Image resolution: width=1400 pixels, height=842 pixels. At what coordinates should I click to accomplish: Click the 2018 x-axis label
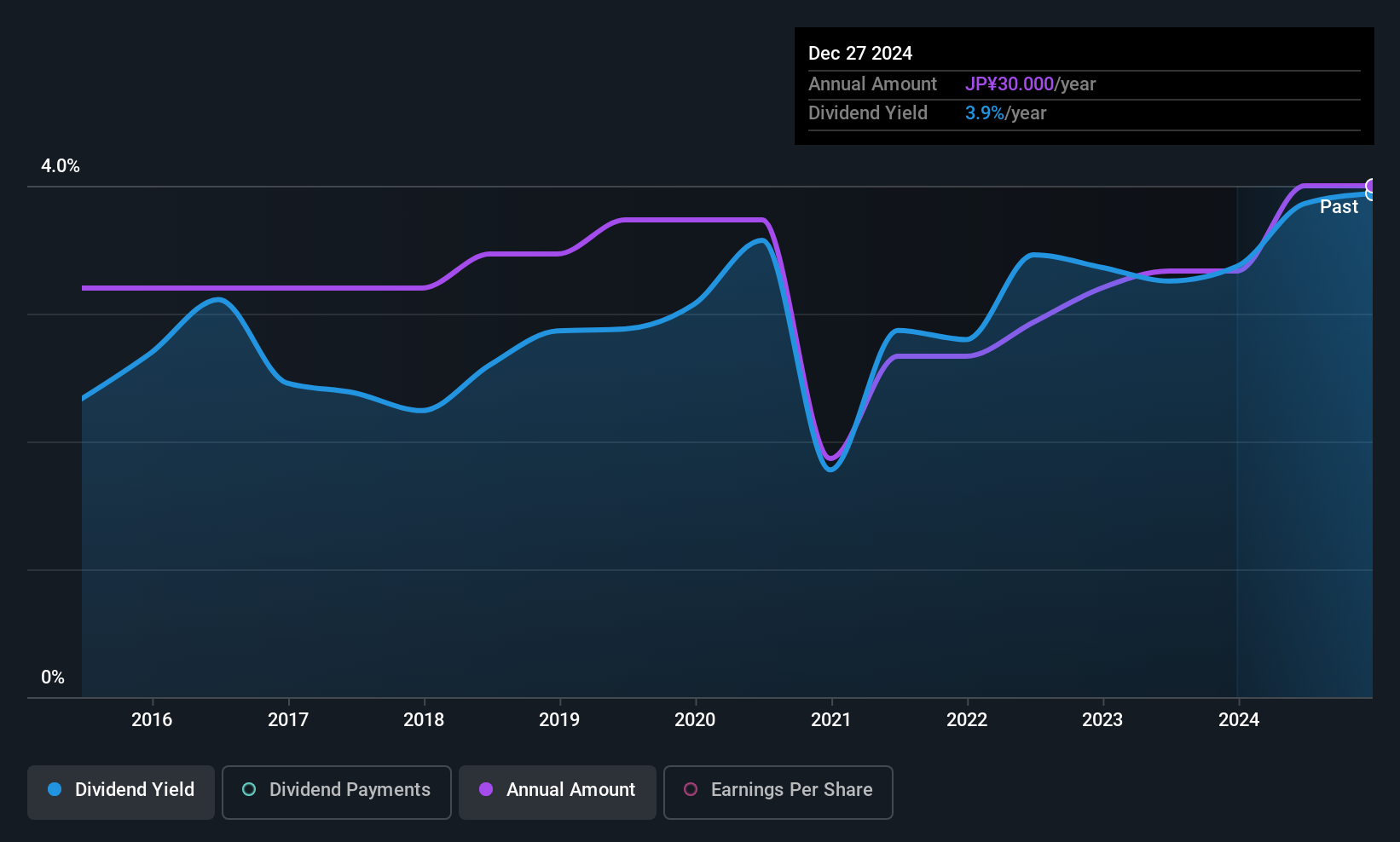point(424,719)
